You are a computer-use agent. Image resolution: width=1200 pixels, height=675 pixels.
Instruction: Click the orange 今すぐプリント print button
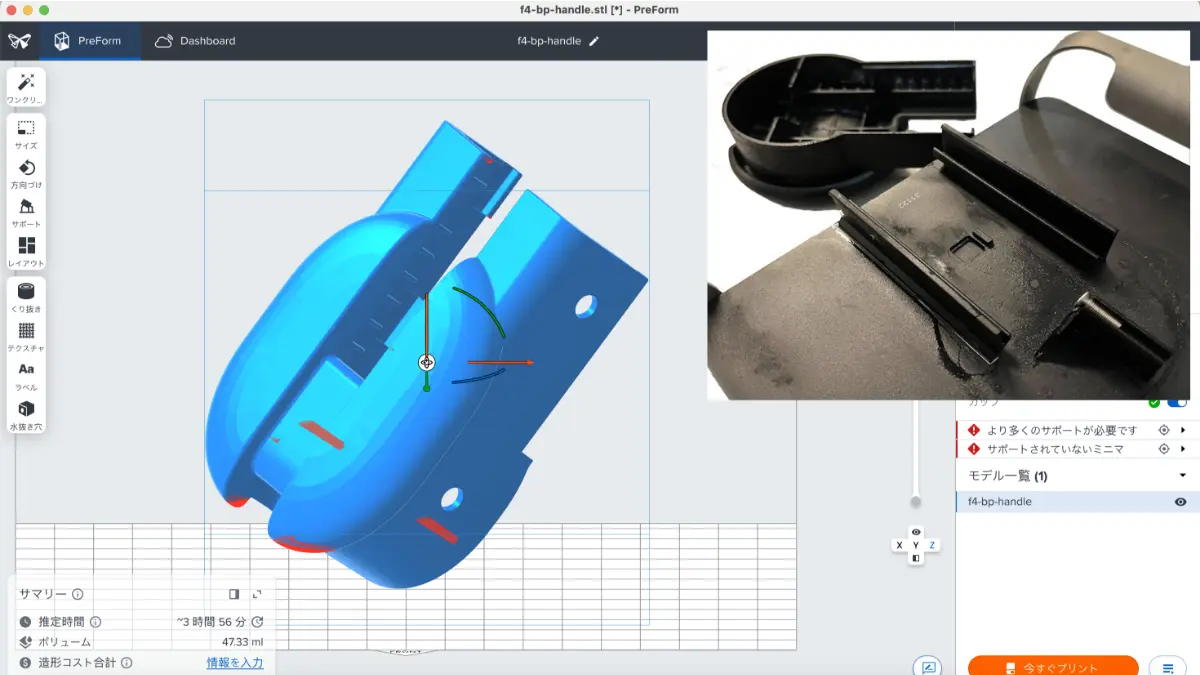point(1052,667)
